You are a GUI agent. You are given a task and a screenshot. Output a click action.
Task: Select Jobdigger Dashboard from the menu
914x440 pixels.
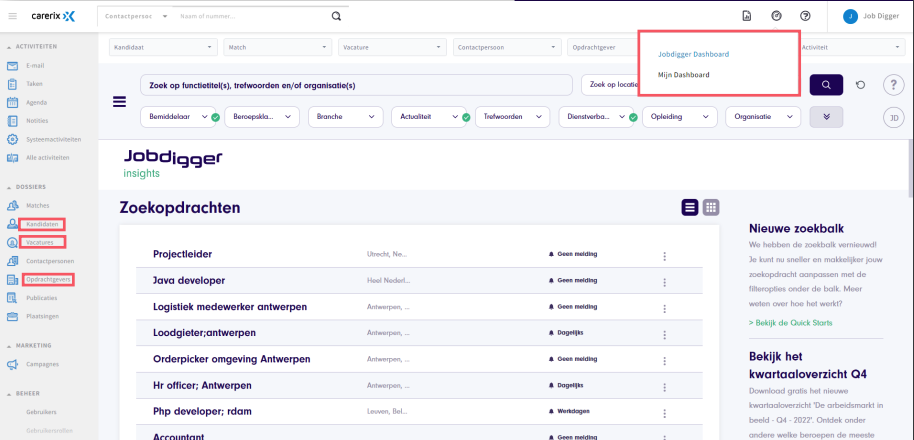click(693, 54)
